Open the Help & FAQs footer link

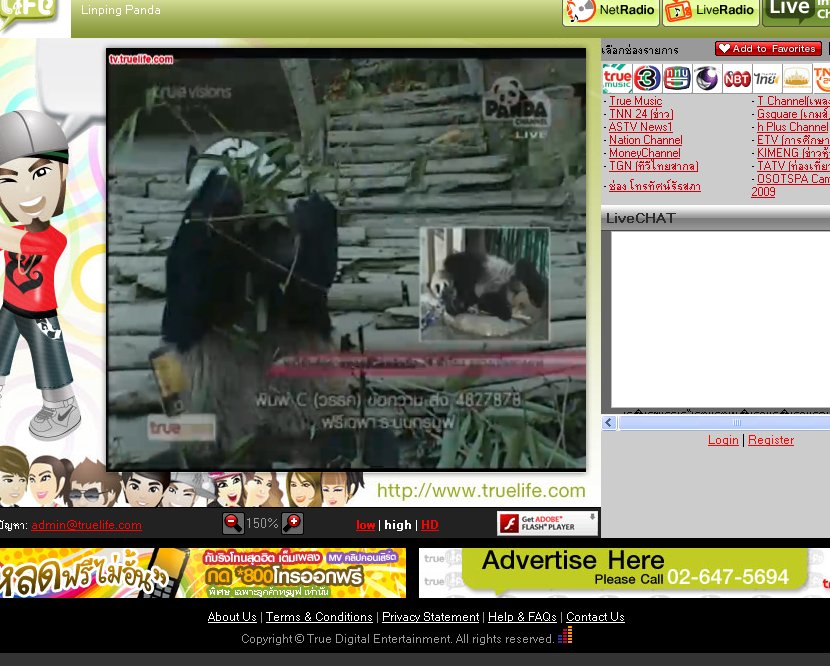(522, 617)
